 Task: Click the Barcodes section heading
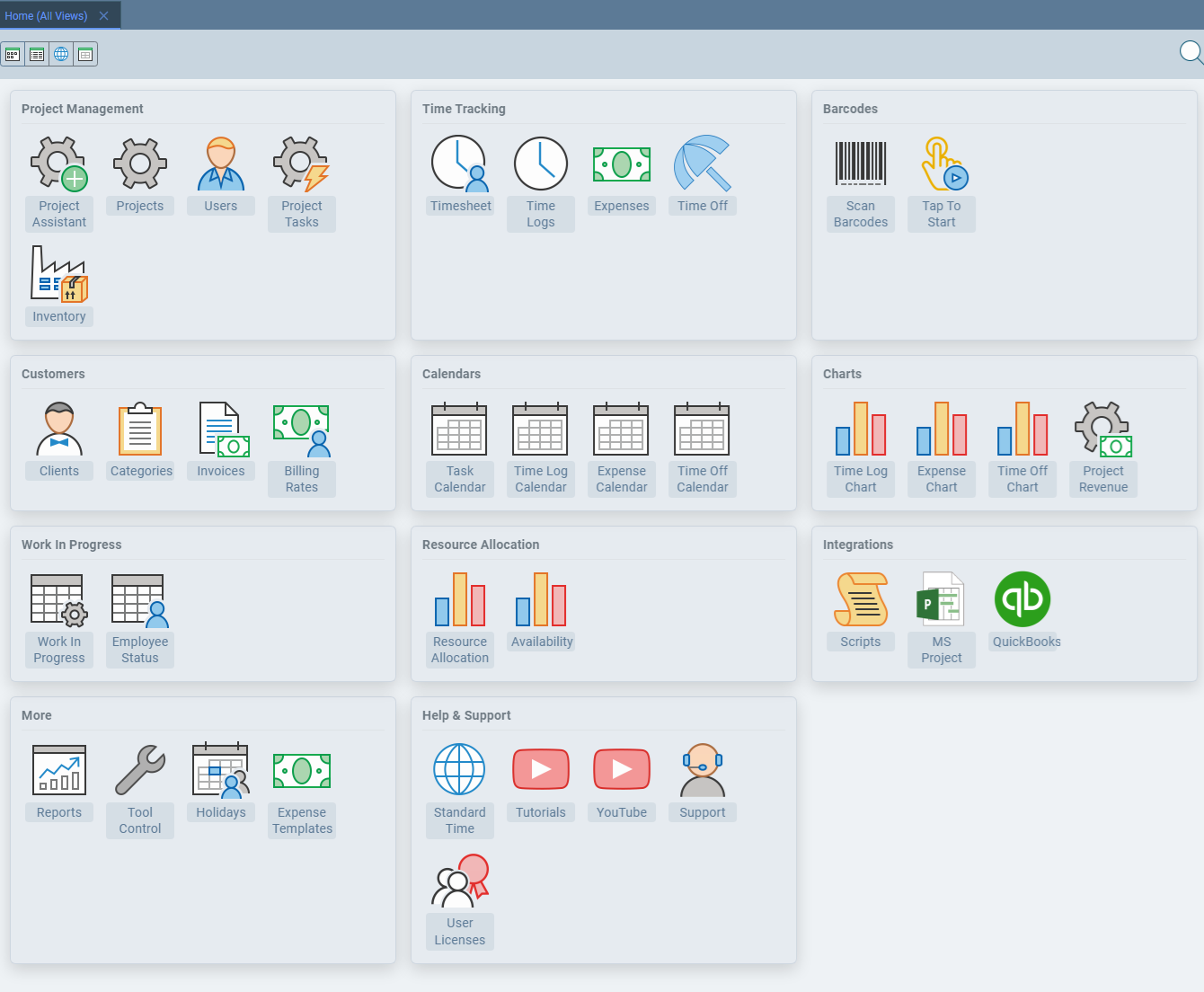(x=850, y=109)
